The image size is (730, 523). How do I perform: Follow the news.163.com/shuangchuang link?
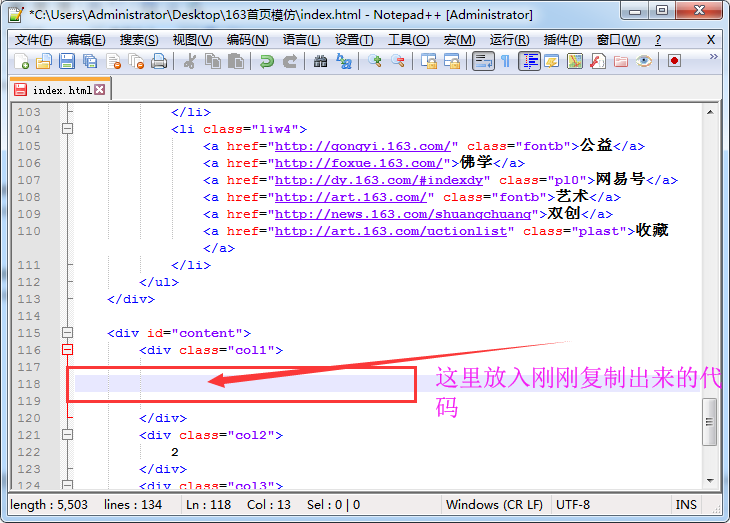click(x=403, y=214)
